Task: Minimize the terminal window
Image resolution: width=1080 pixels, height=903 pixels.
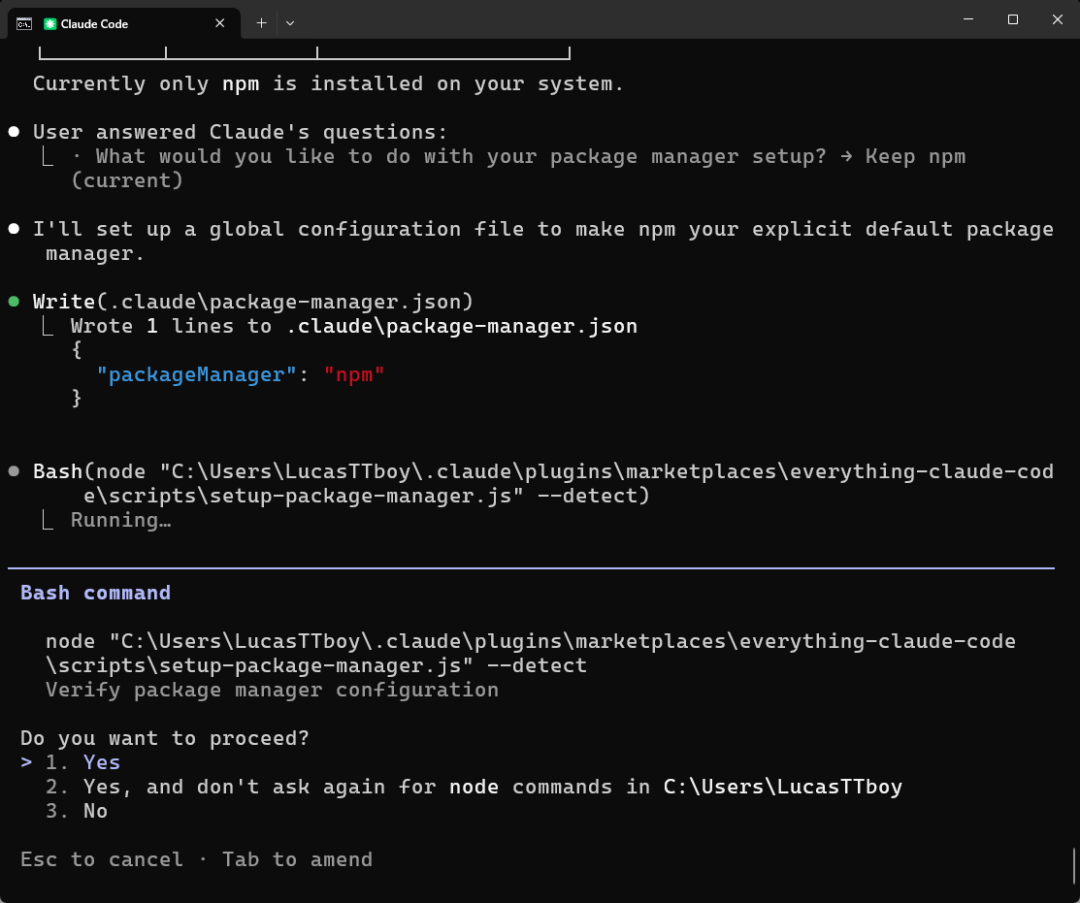Action: pyautogui.click(x=968, y=19)
